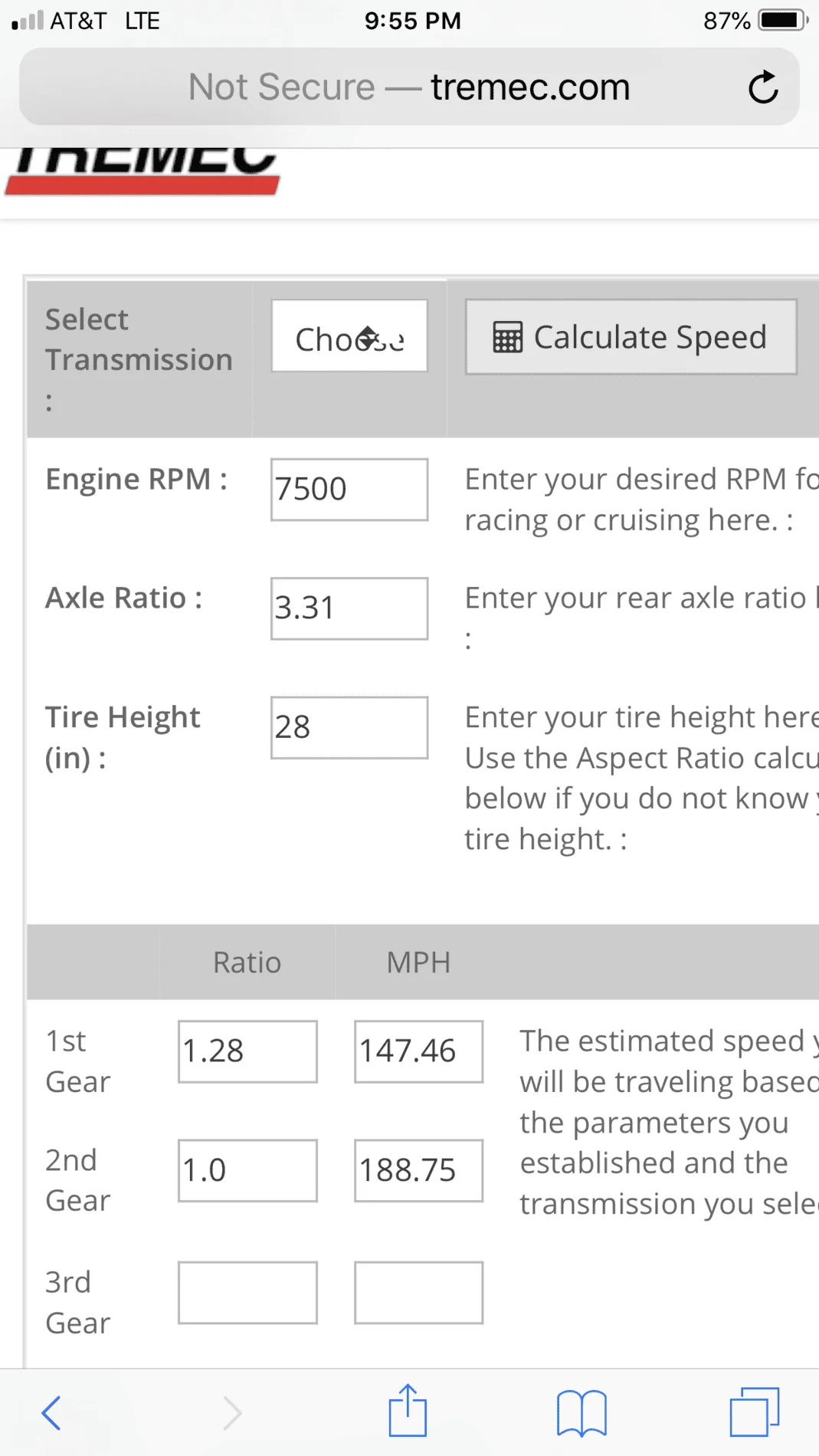Select the Axle Ratio field

(x=349, y=608)
